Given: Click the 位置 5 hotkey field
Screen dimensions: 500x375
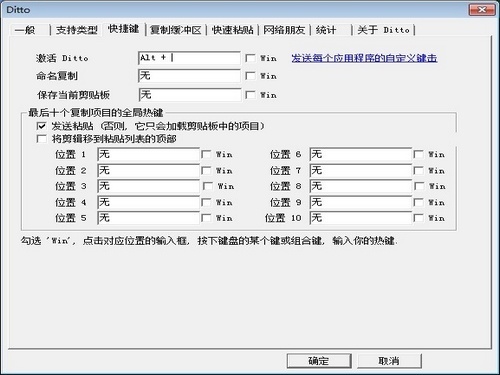Looking at the screenshot, I should click(x=148, y=218).
